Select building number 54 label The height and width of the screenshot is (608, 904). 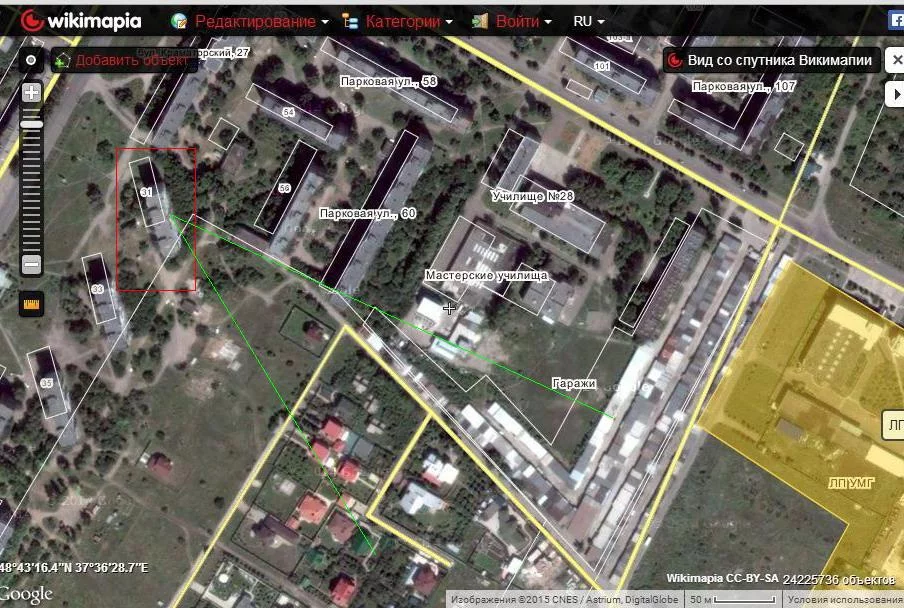(x=288, y=112)
